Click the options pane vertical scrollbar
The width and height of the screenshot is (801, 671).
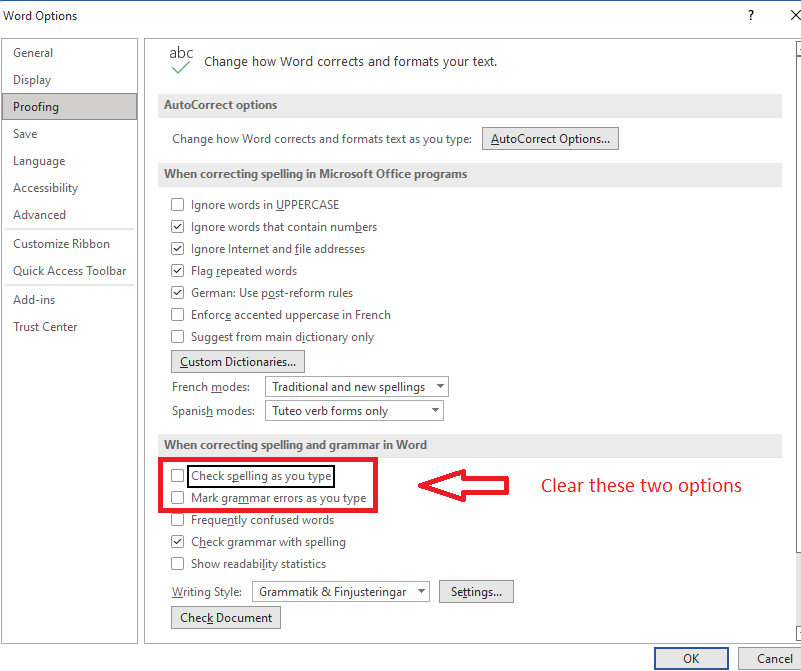point(798,342)
